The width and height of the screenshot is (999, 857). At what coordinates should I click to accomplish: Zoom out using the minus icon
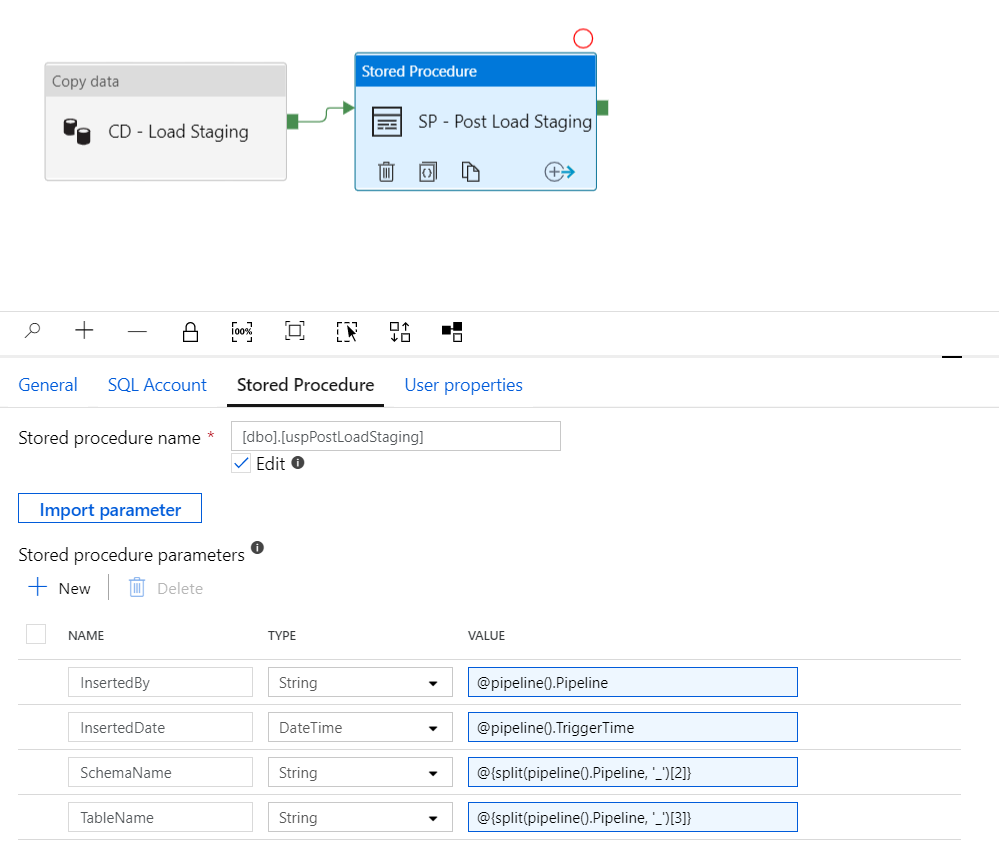(x=137, y=331)
